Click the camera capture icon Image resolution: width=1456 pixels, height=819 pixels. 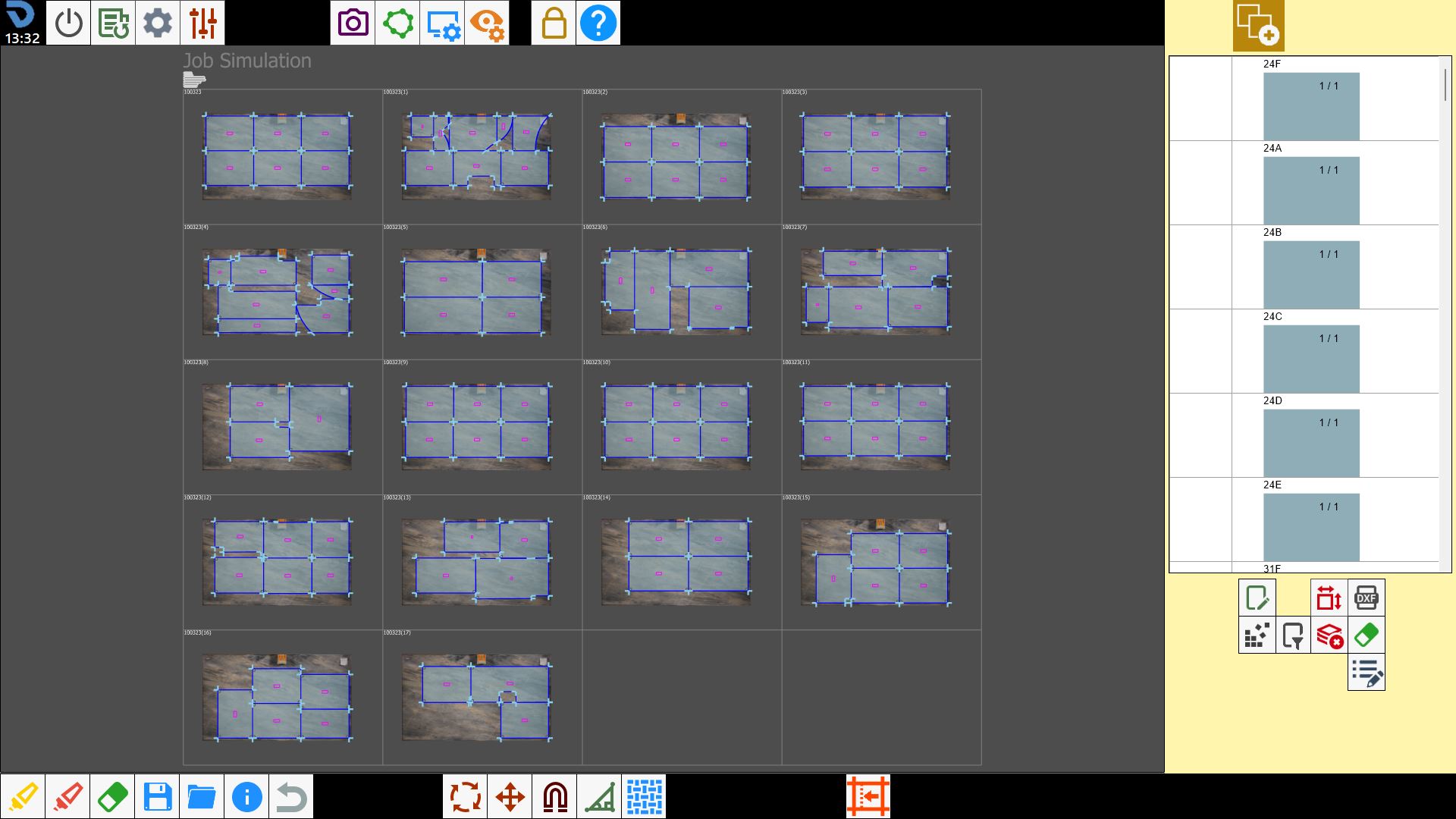353,23
